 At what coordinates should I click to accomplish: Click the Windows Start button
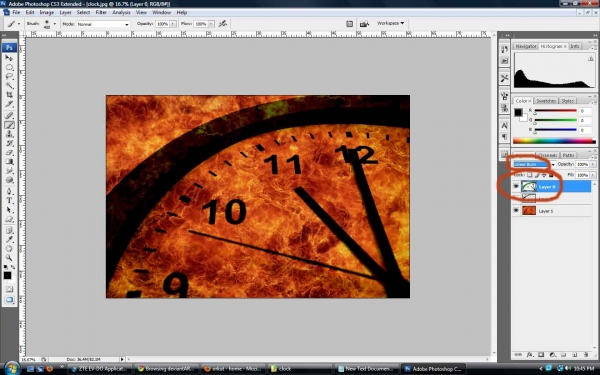pyautogui.click(x=11, y=368)
